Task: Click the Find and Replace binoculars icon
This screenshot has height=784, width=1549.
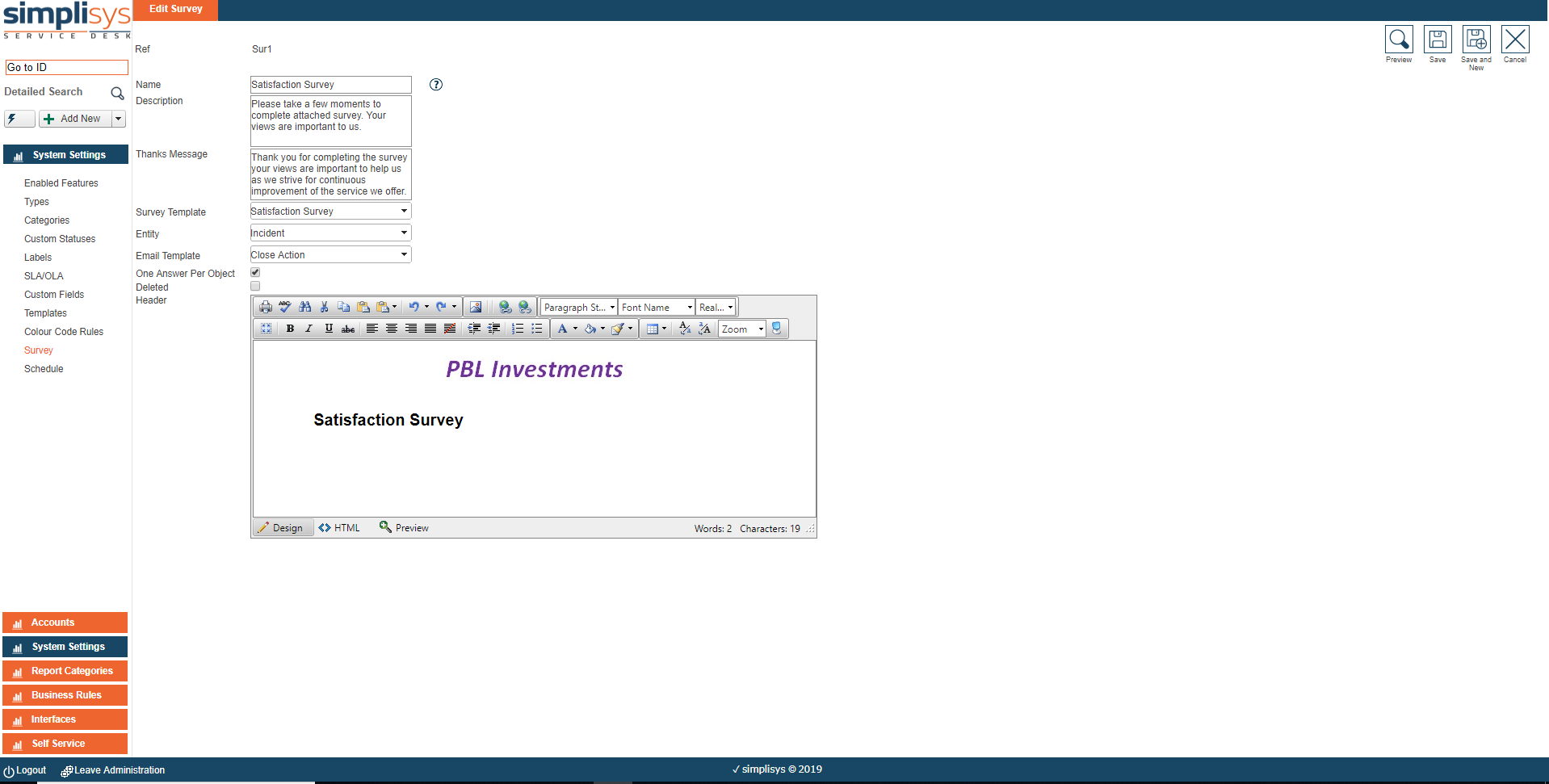Action: click(304, 307)
